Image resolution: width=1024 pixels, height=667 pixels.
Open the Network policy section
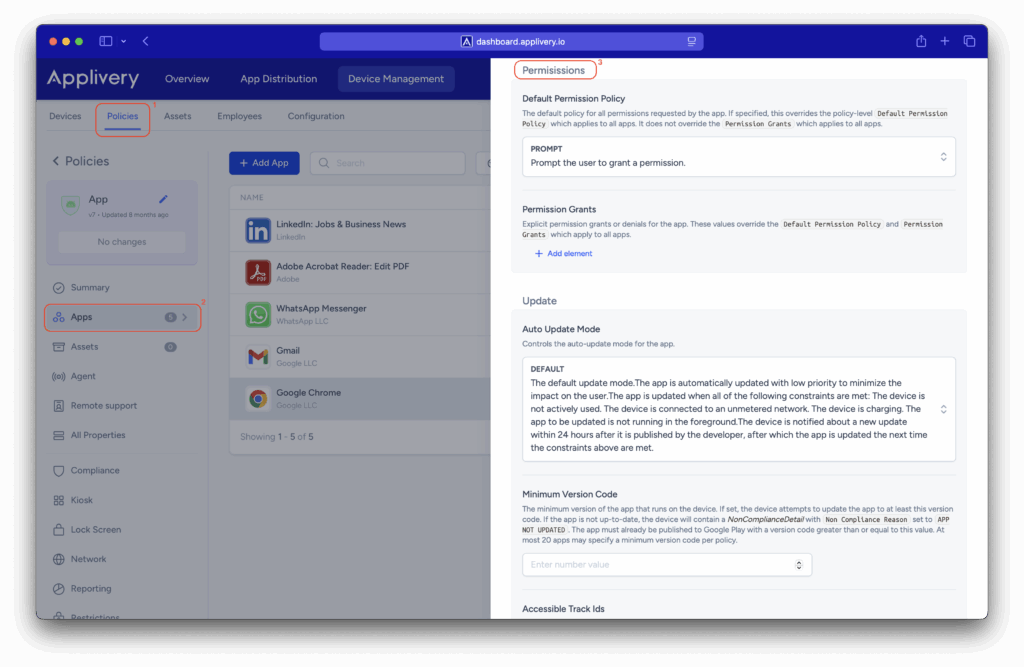(91, 558)
